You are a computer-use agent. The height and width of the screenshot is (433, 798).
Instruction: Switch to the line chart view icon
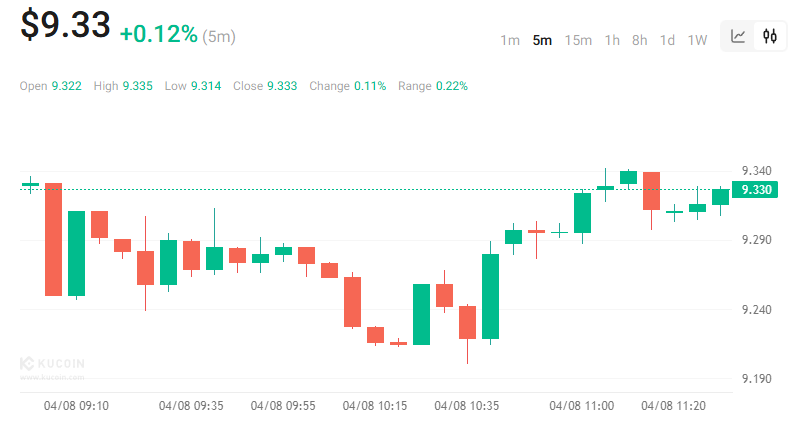pos(738,37)
